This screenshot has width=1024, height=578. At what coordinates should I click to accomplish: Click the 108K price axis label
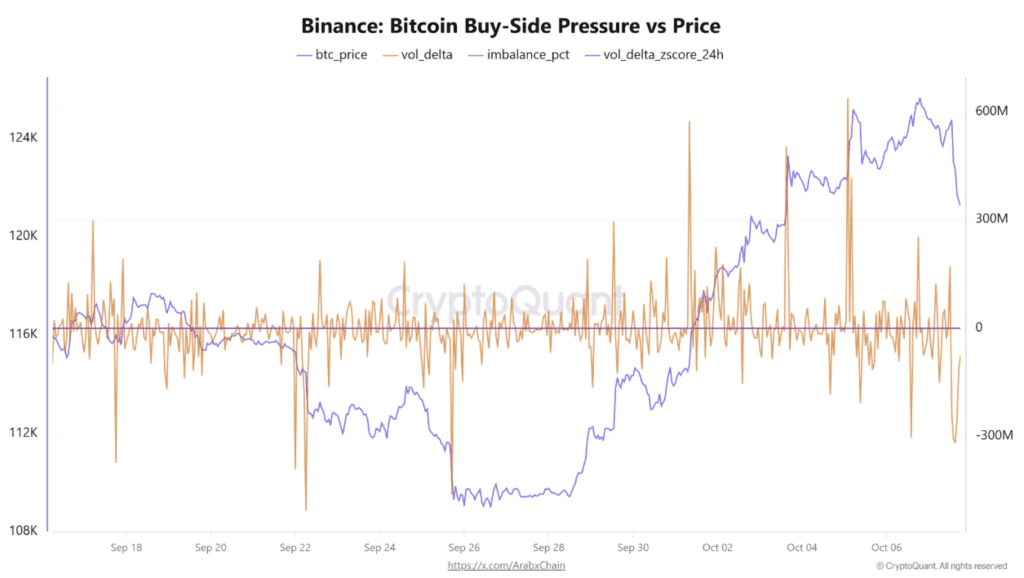23,530
